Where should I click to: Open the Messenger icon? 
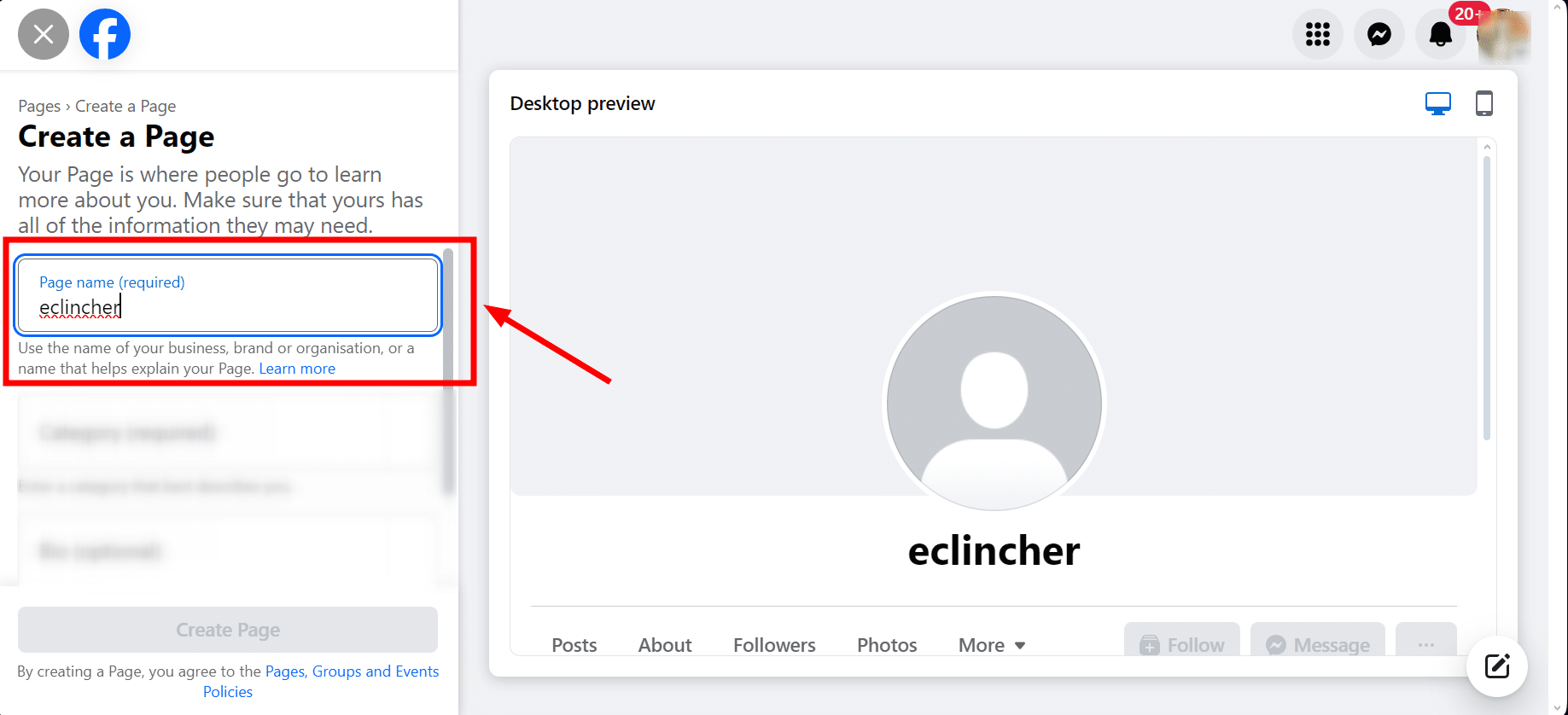pos(1379,34)
